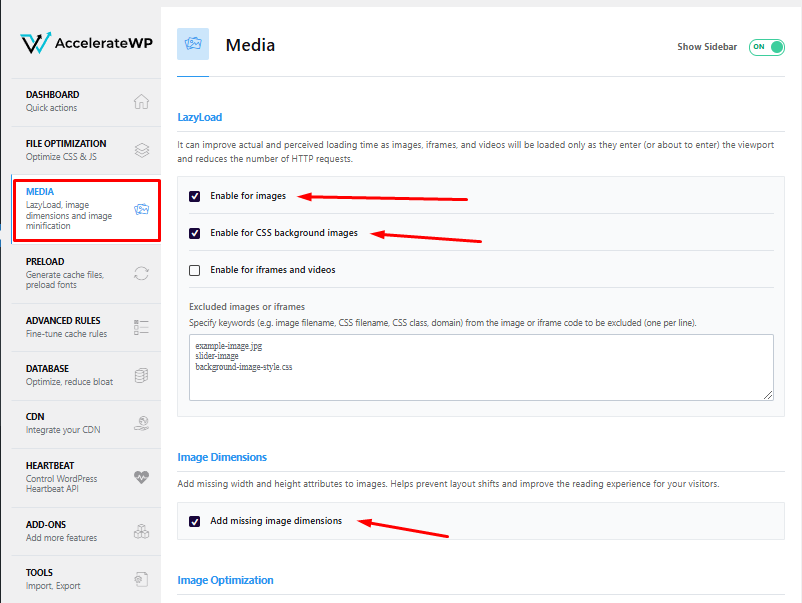This screenshot has width=802, height=603.
Task: Click the Media images icon in the sidebar
Action: pyautogui.click(x=141, y=209)
